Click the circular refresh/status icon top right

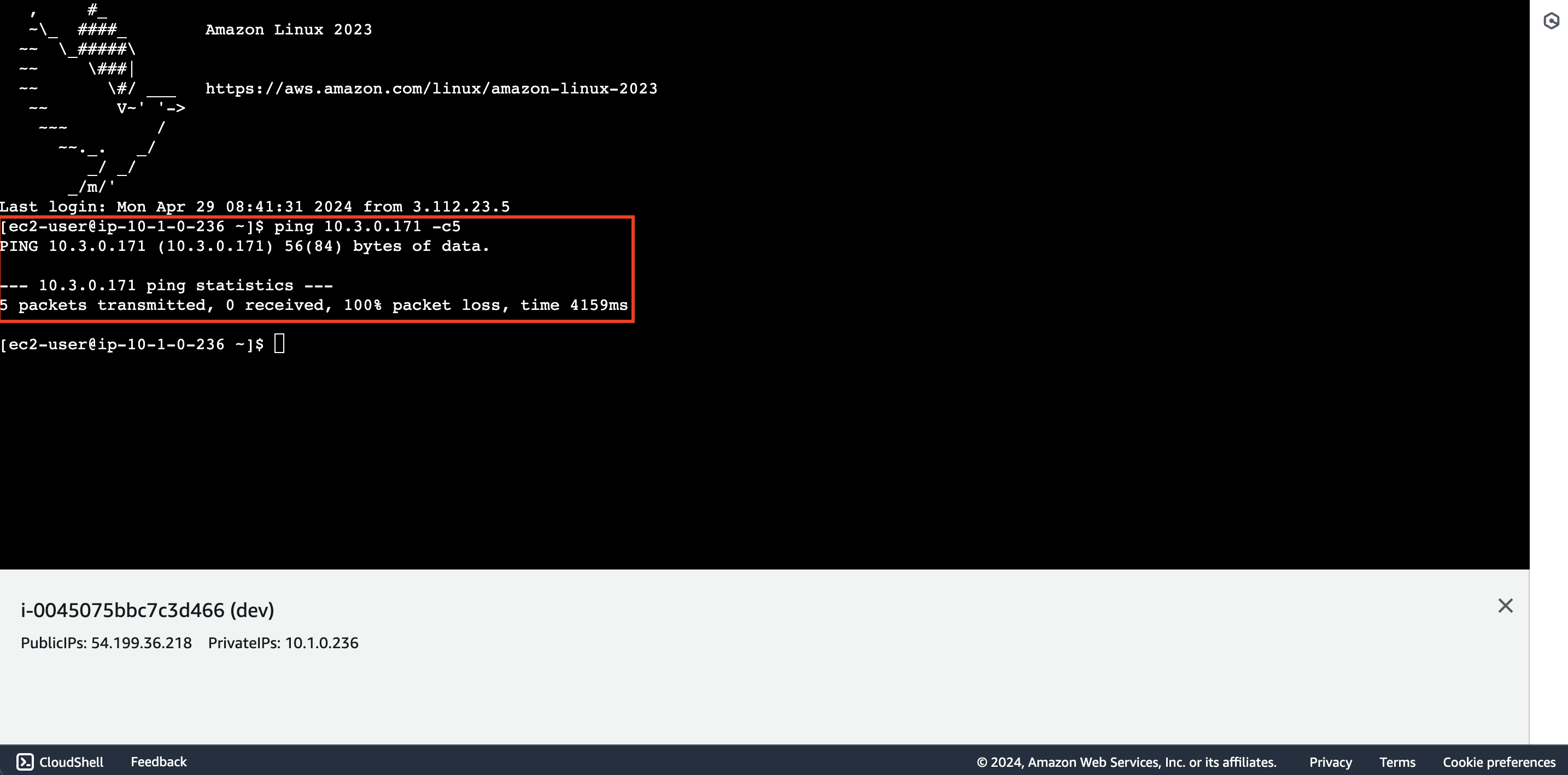coord(1549,20)
